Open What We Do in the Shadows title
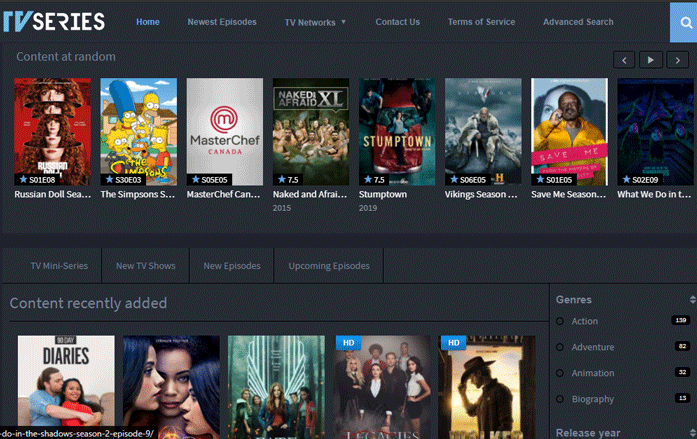697x439 pixels. [654, 195]
